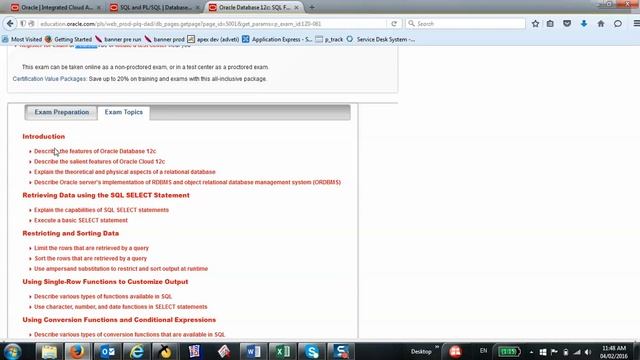This screenshot has width=640, height=360.
Task: Click the 'Restricting and Sorting Data' heading
Action: [71, 233]
